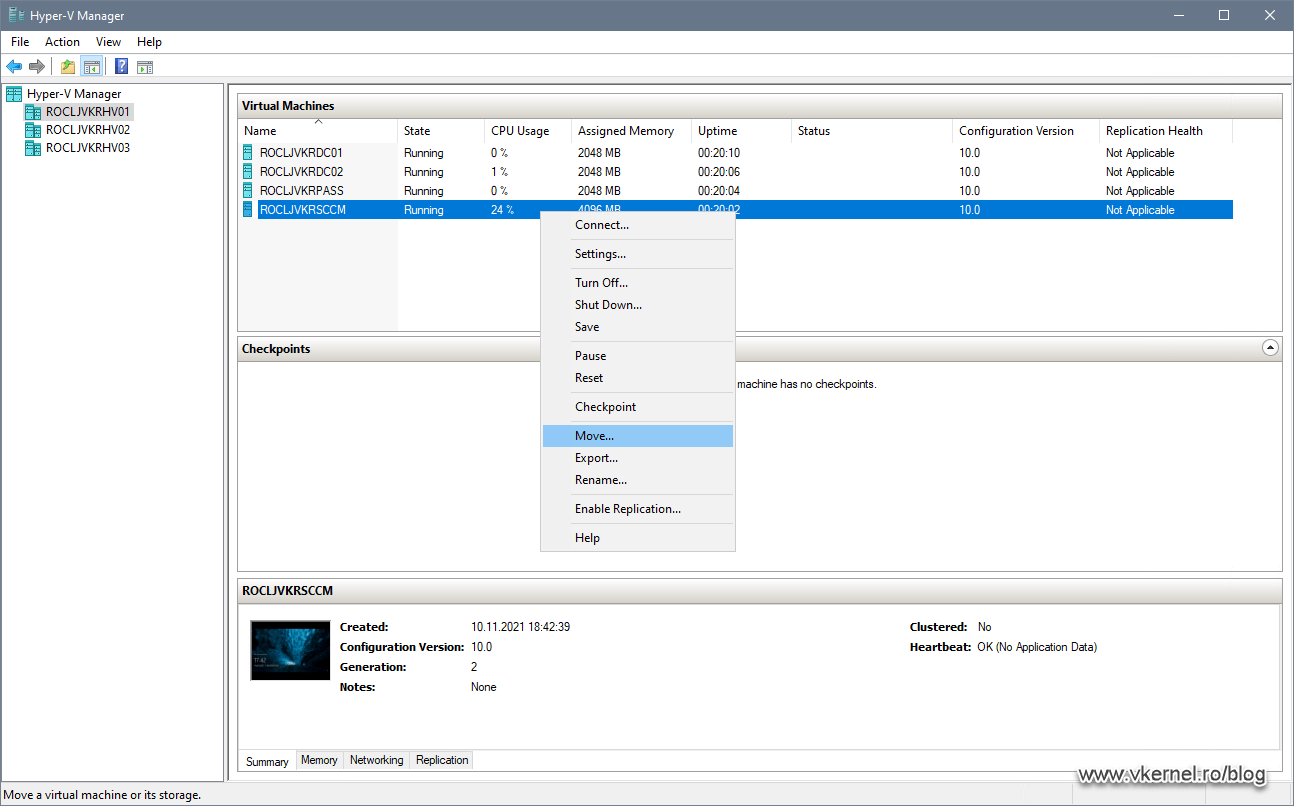Click the Help question mark toolbar icon
The width and height of the screenshot is (1294, 806).
coord(120,66)
